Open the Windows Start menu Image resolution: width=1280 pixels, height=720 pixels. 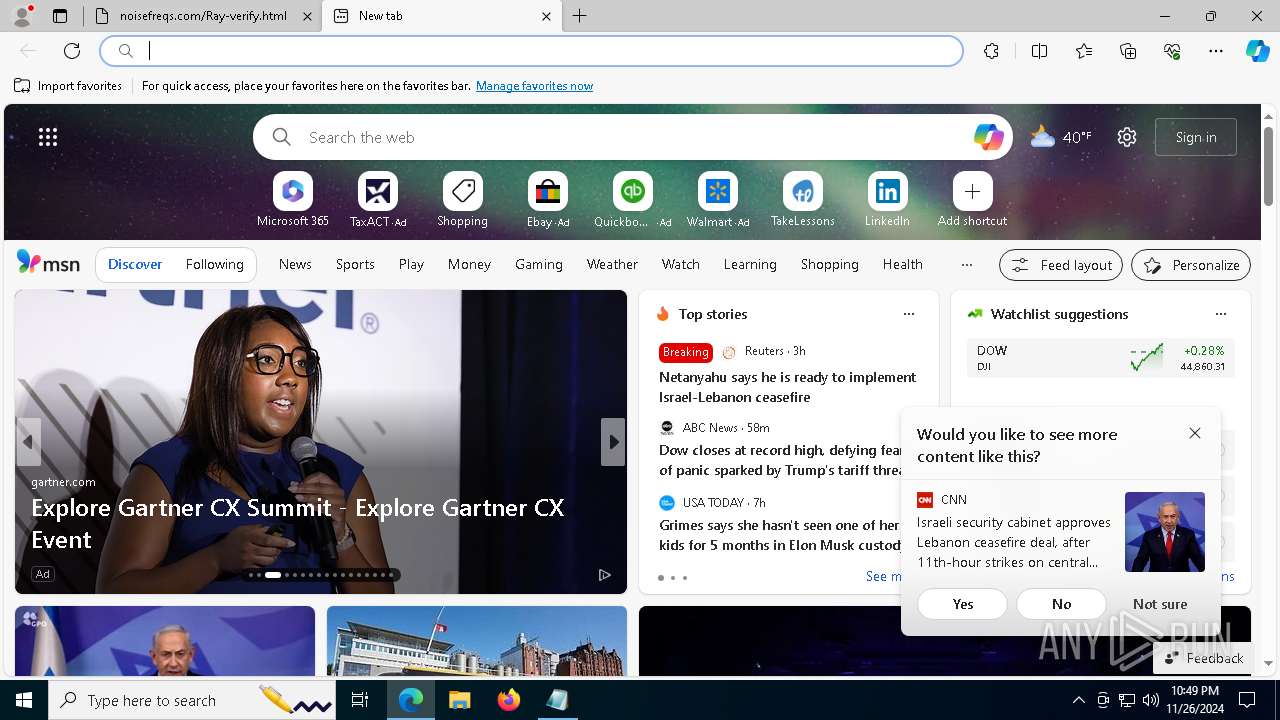tap(24, 700)
